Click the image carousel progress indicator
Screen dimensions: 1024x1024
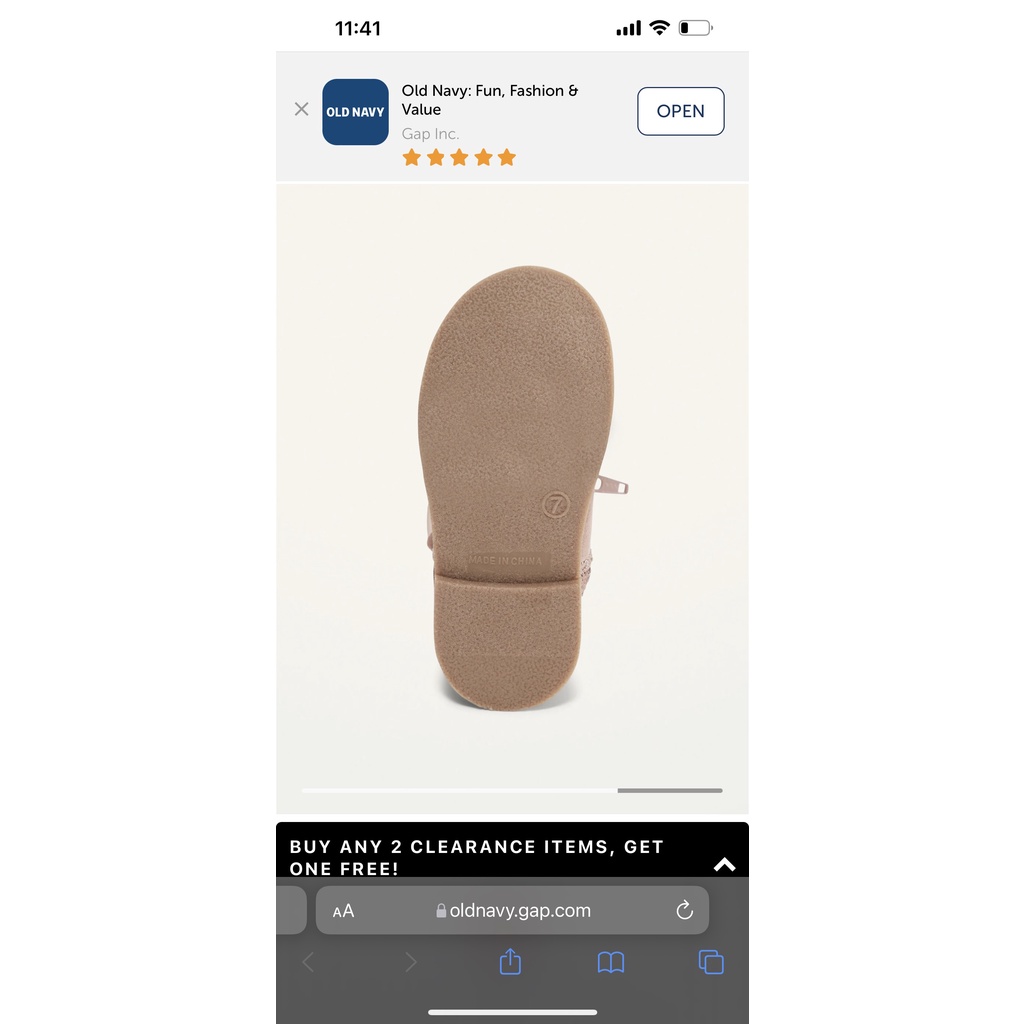click(512, 790)
